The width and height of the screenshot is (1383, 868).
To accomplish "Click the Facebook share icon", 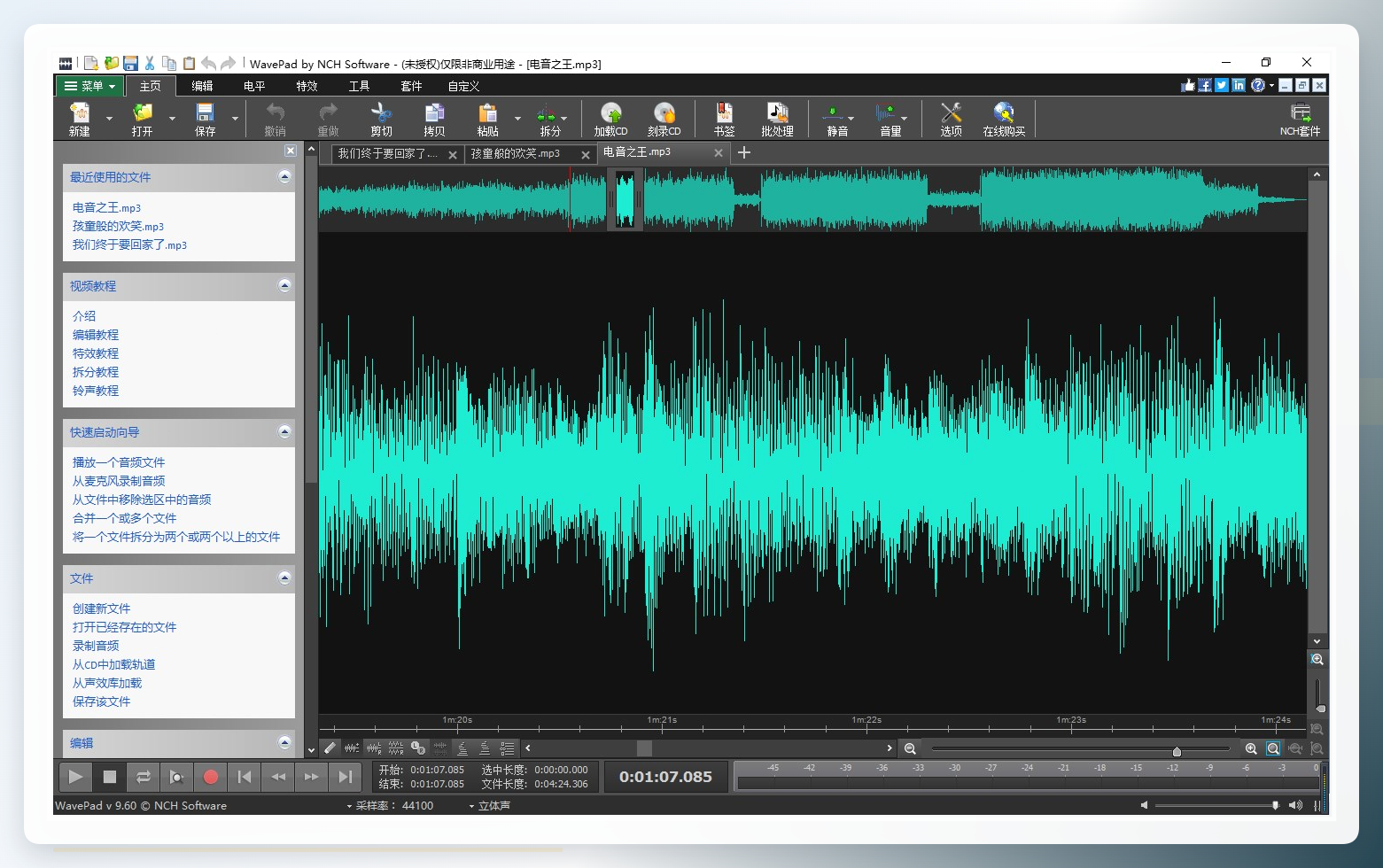I will [1205, 85].
